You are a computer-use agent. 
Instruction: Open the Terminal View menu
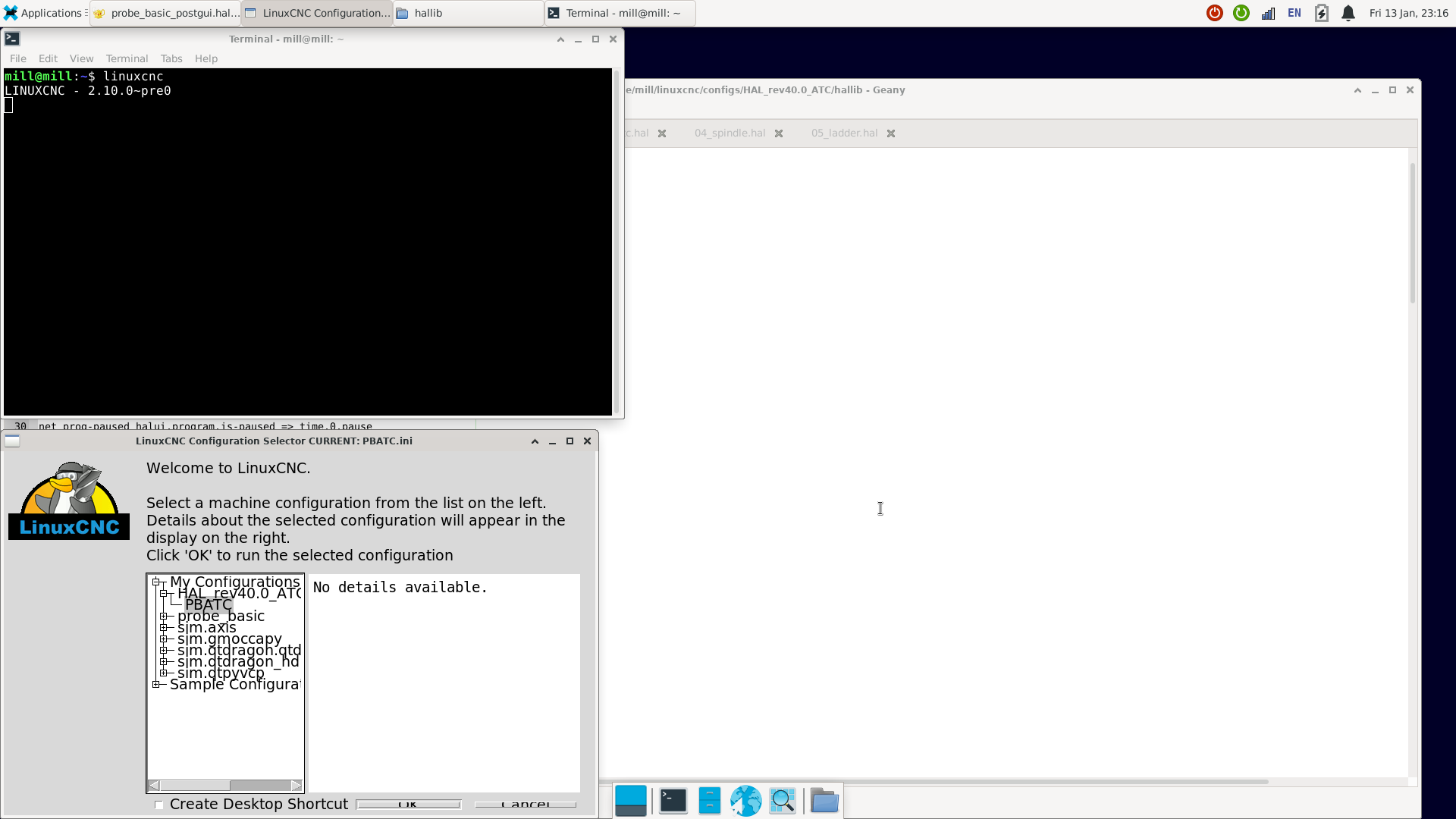point(82,58)
